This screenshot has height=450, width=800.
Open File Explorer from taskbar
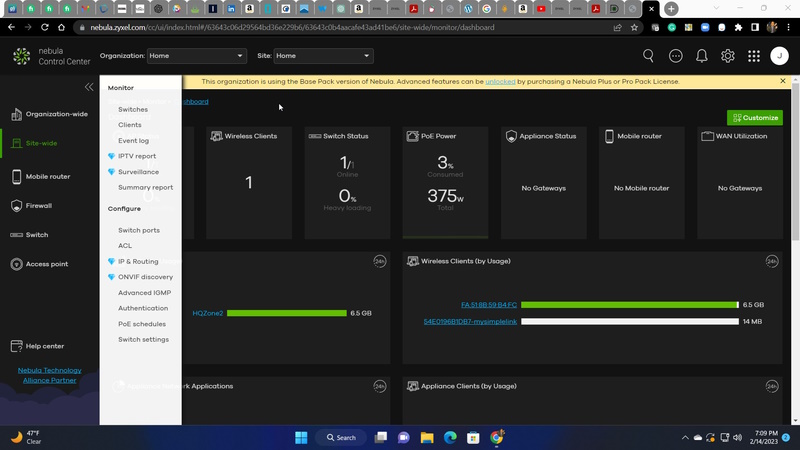(x=427, y=438)
